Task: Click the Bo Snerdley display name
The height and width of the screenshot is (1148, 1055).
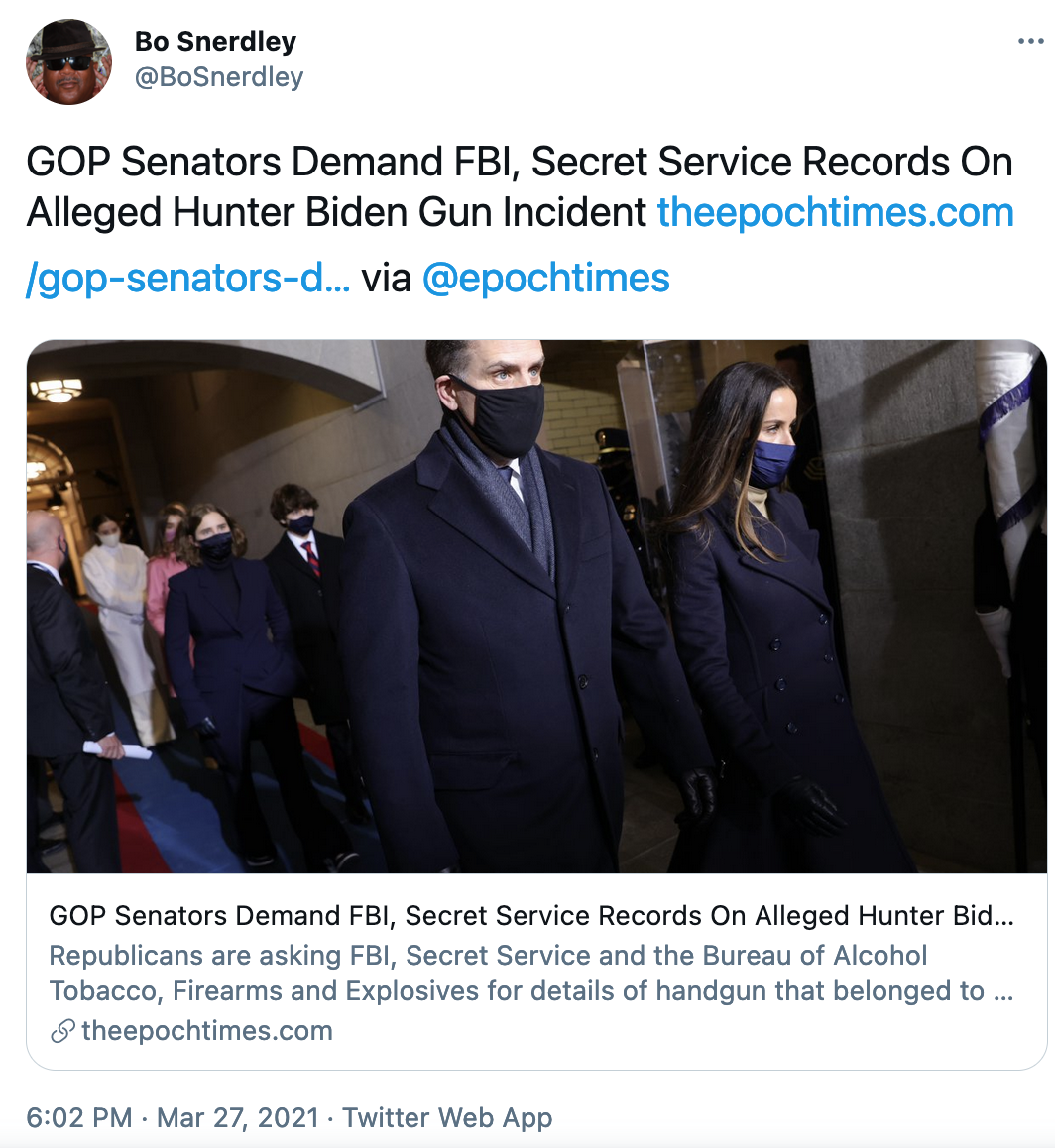Action: click(x=215, y=41)
